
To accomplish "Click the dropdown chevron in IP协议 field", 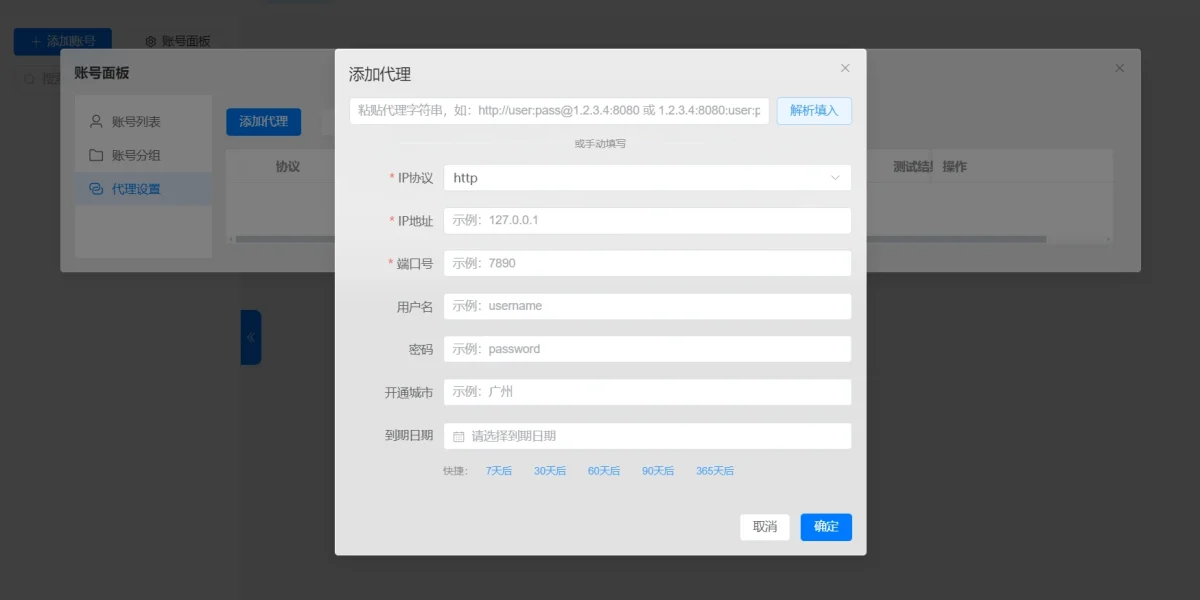I will (x=835, y=178).
